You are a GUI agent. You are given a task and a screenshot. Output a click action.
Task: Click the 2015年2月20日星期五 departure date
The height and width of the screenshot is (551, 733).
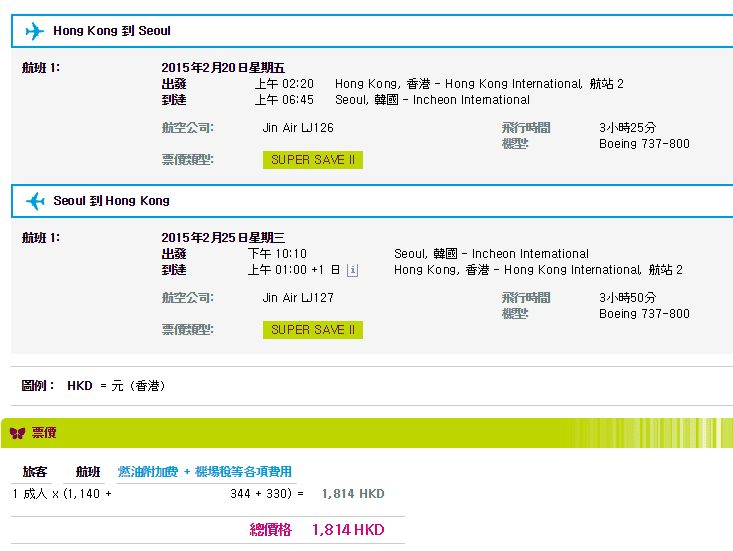coord(222,68)
